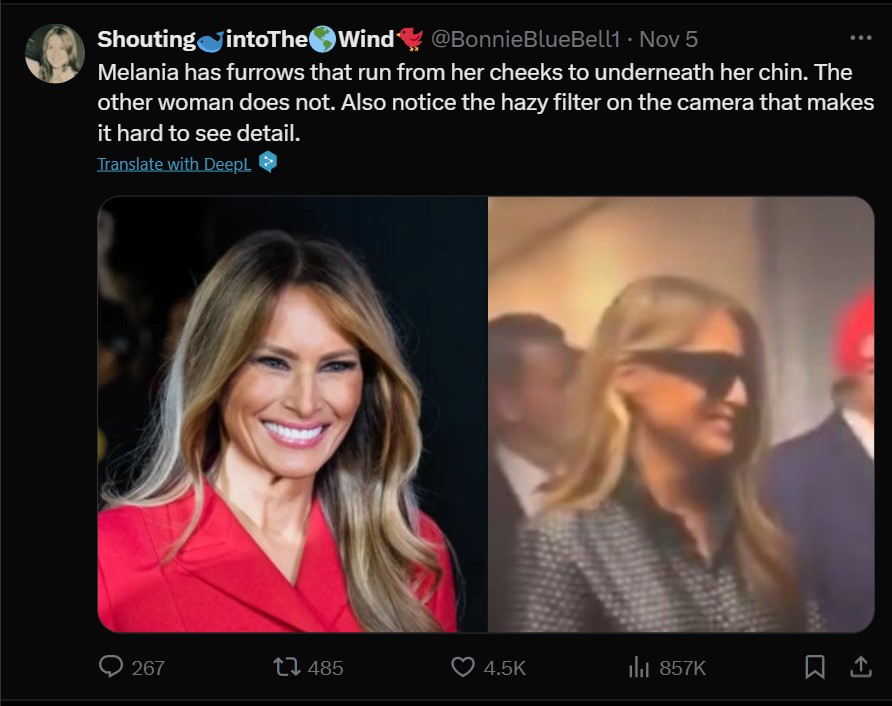892x706 pixels.
Task: Bookmark this post
Action: click(815, 666)
